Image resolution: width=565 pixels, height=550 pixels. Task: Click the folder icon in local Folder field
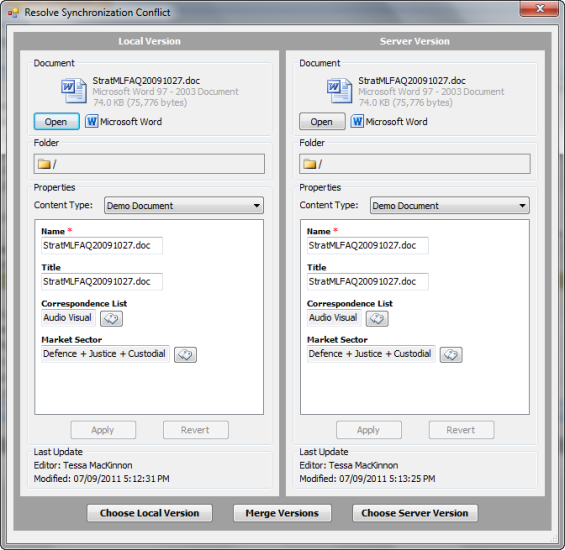[44, 164]
